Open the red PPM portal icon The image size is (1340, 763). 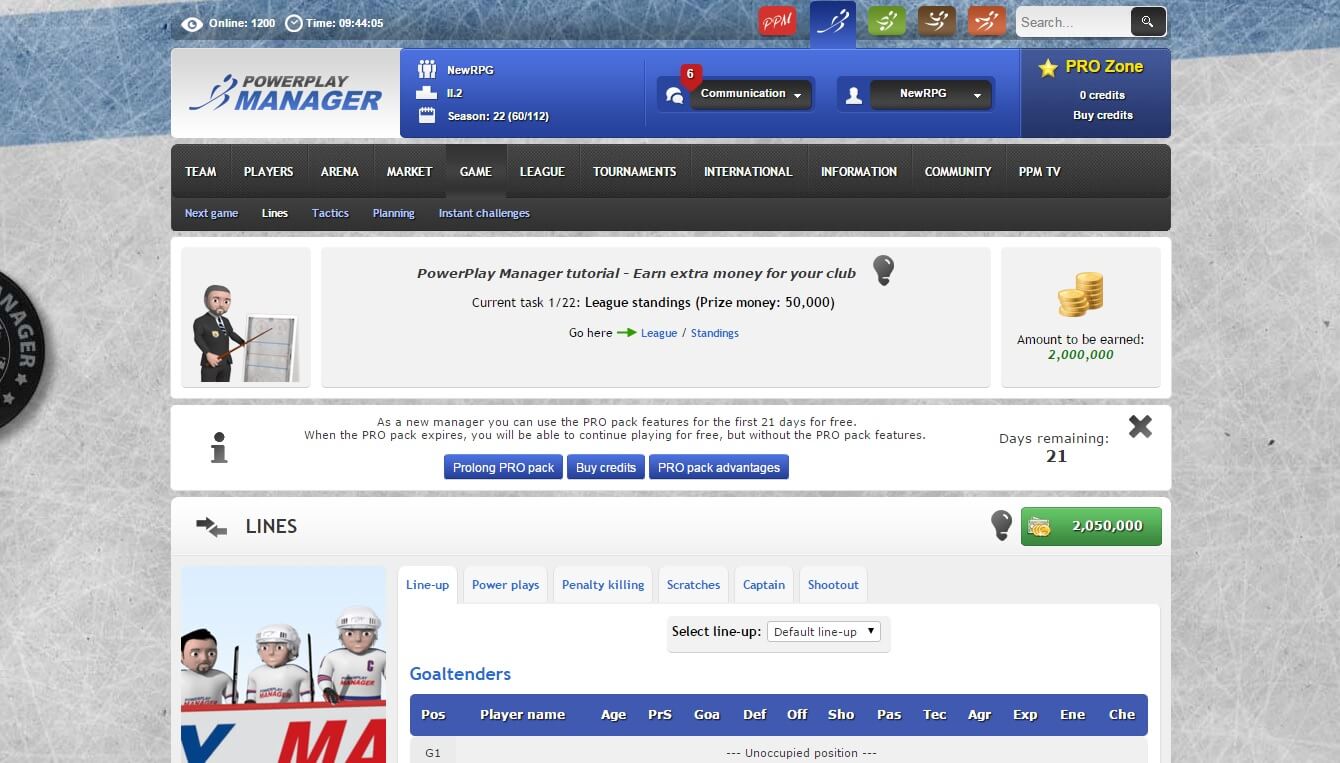click(777, 21)
